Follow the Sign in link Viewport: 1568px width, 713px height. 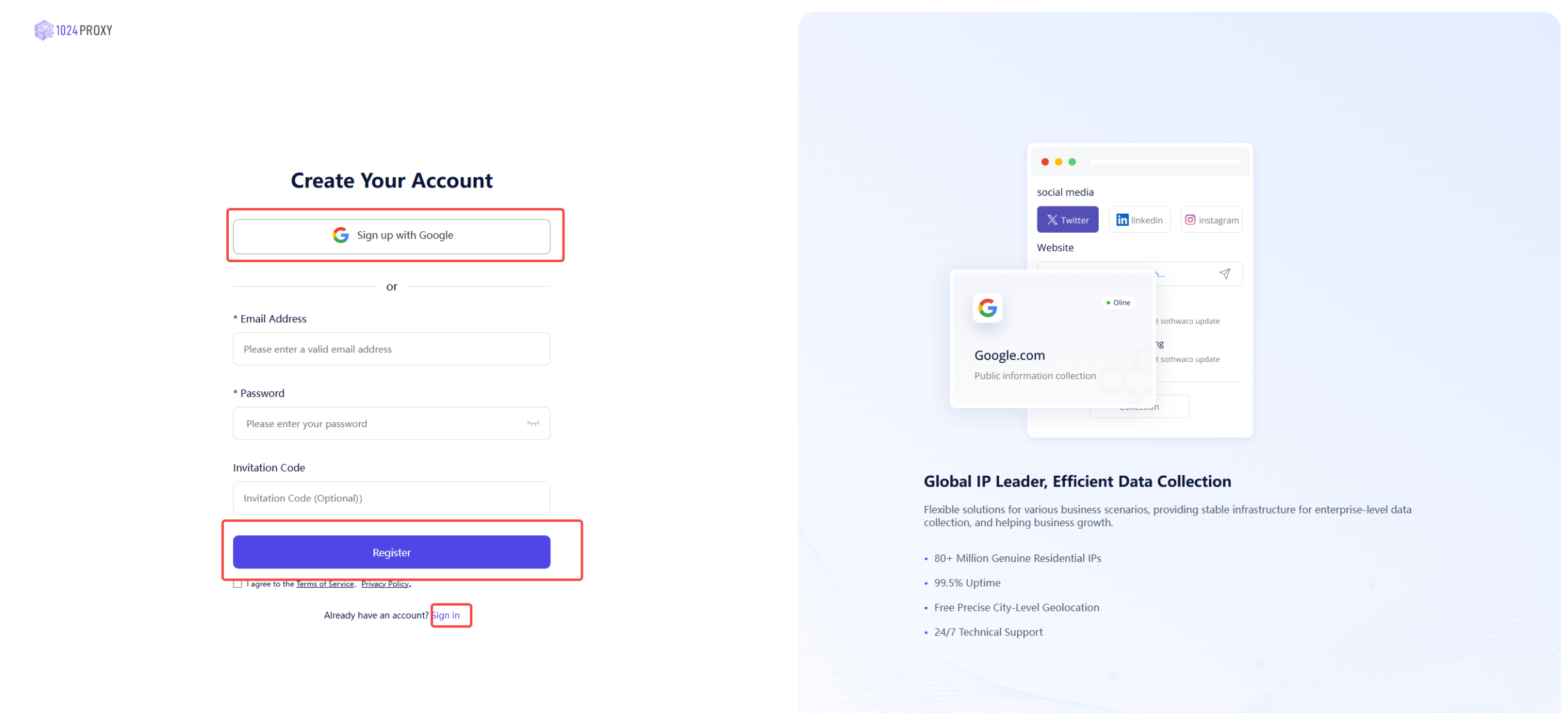tap(447, 615)
